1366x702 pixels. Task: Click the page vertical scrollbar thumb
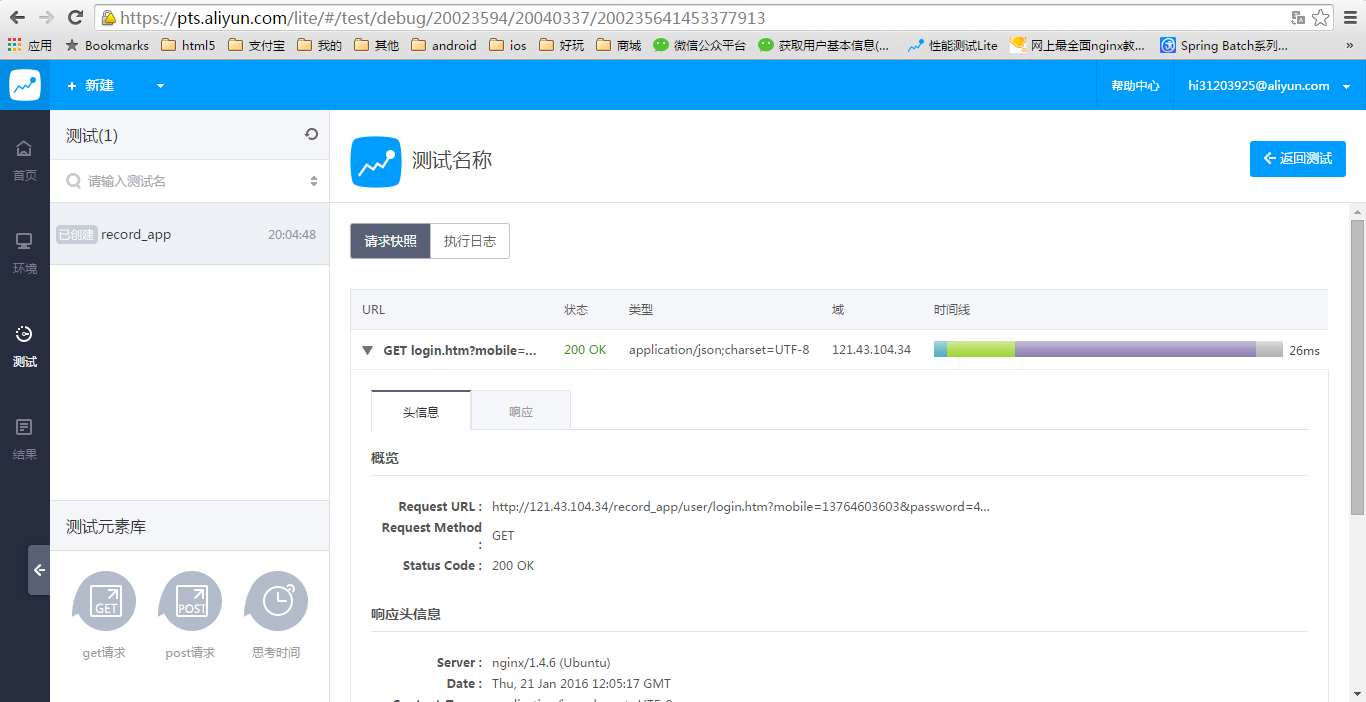pos(1357,367)
